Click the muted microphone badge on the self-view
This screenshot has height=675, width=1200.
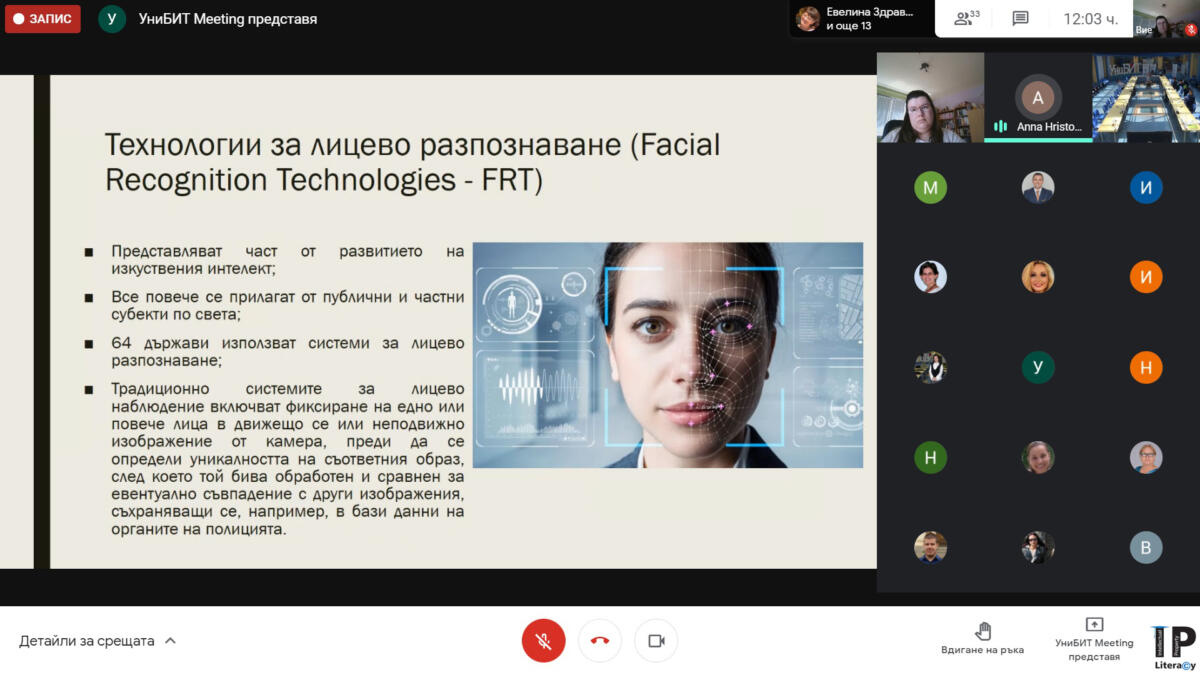(1190, 30)
